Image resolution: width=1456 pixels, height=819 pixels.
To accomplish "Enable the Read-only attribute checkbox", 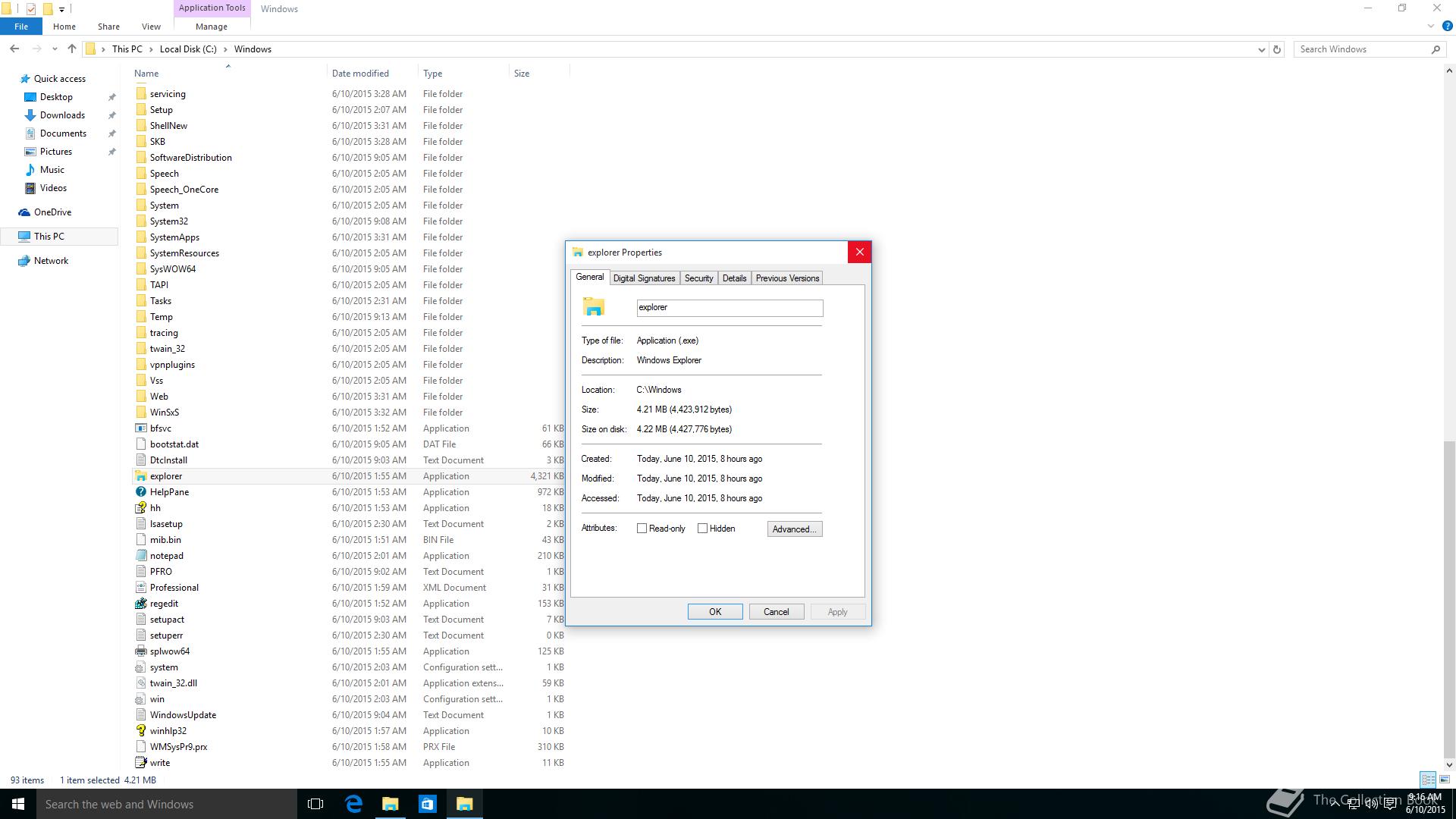I will (642, 529).
